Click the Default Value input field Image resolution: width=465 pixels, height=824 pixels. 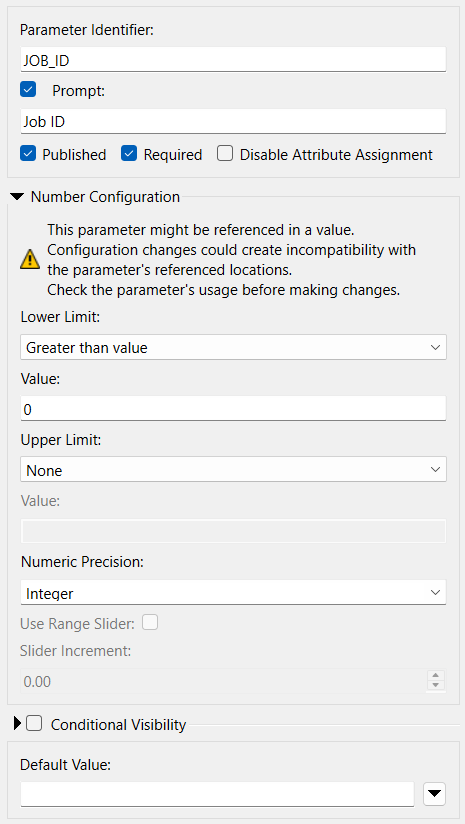coord(218,794)
